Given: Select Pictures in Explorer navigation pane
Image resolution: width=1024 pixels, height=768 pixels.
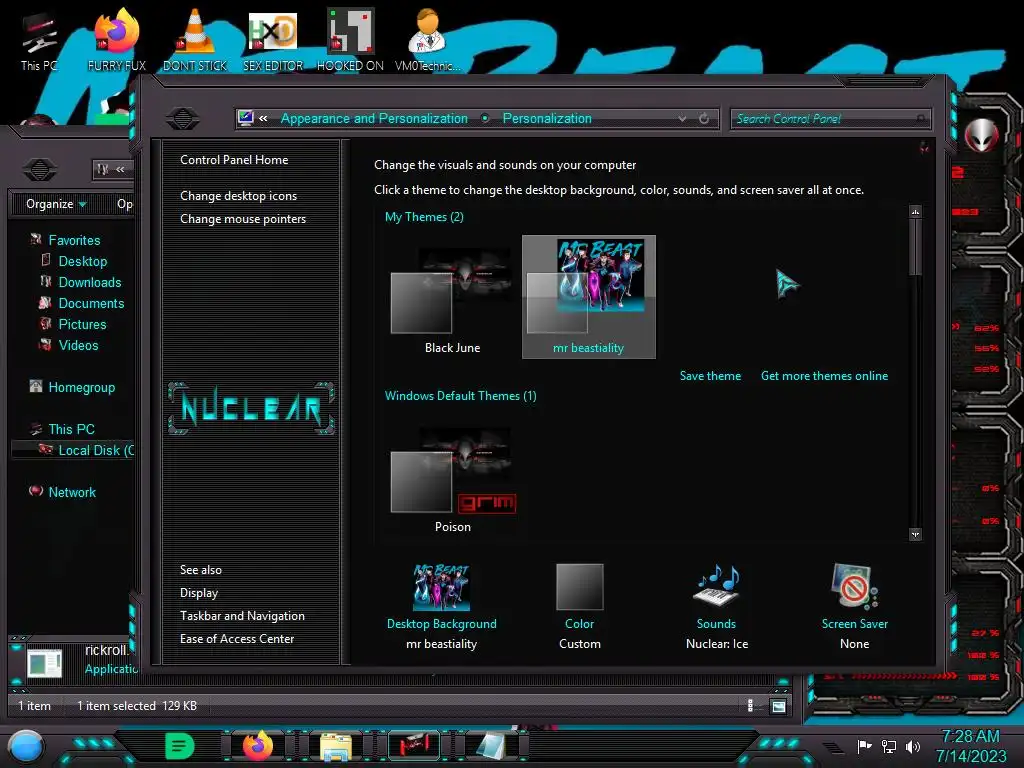Looking at the screenshot, I should pyautogui.click(x=82, y=324).
